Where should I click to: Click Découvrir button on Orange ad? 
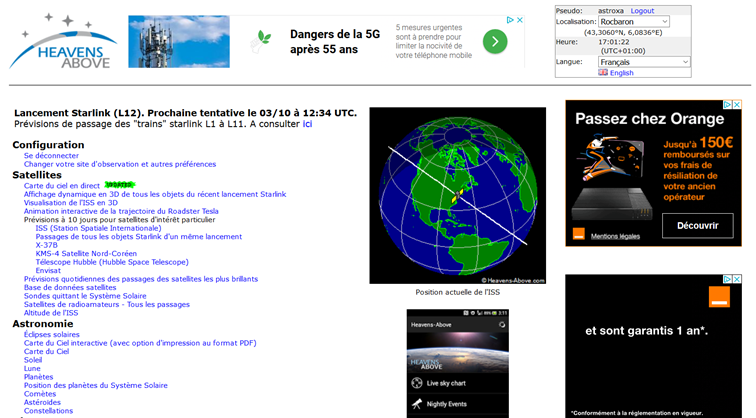coord(698,226)
